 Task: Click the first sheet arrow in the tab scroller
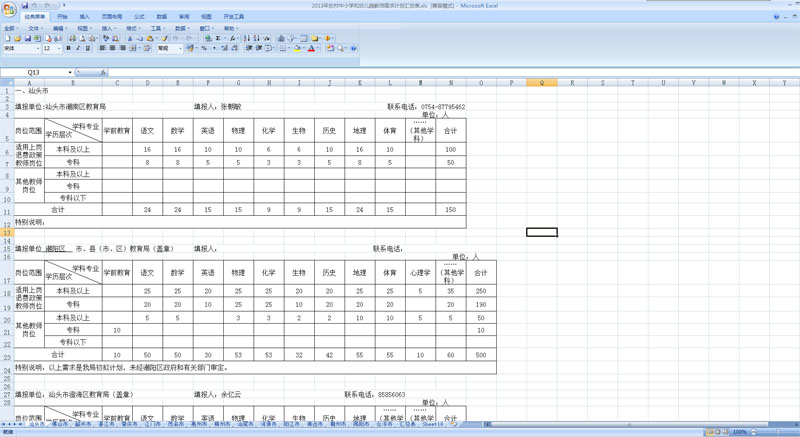tap(4, 424)
